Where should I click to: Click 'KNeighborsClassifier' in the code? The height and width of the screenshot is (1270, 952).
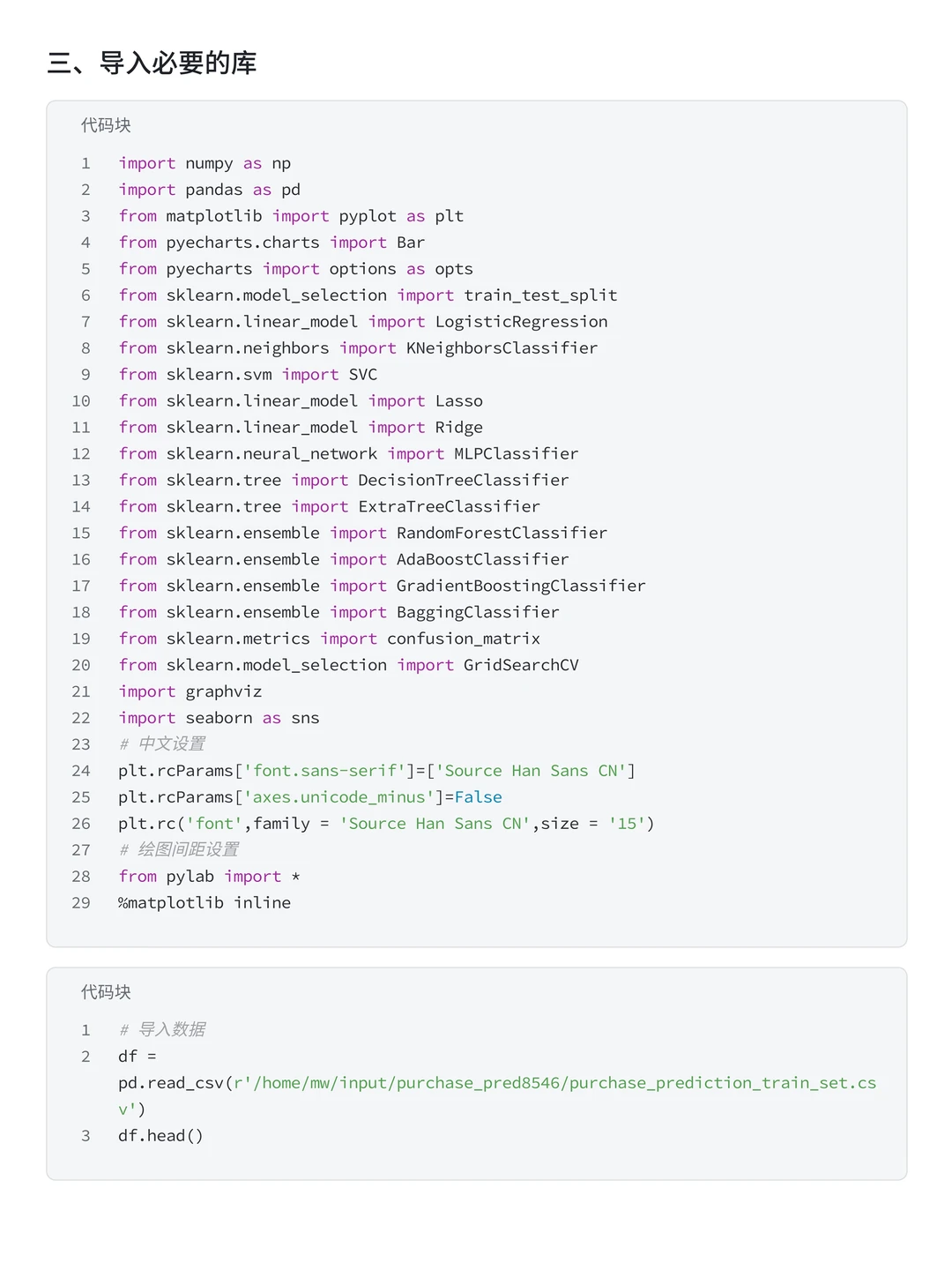(x=502, y=348)
